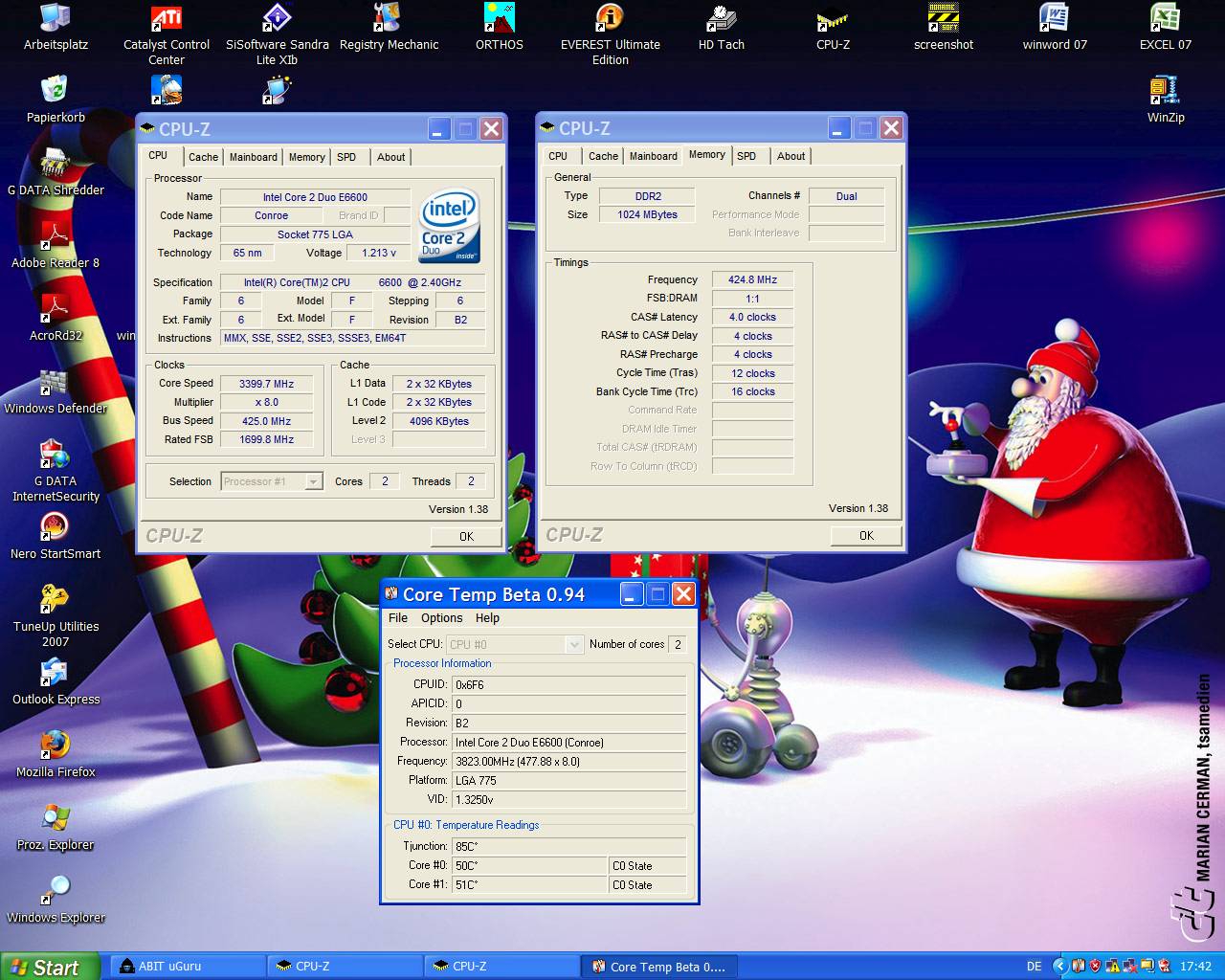Screen dimensions: 1225x980
Task: Select the G DATA Shredder icon
Action: pos(56,172)
